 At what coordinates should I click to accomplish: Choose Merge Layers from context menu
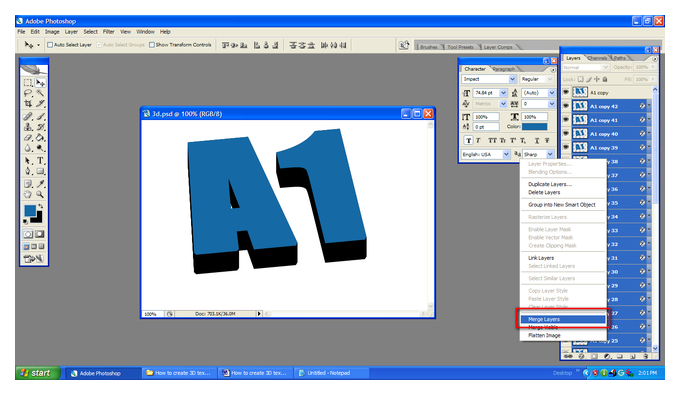click(562, 319)
